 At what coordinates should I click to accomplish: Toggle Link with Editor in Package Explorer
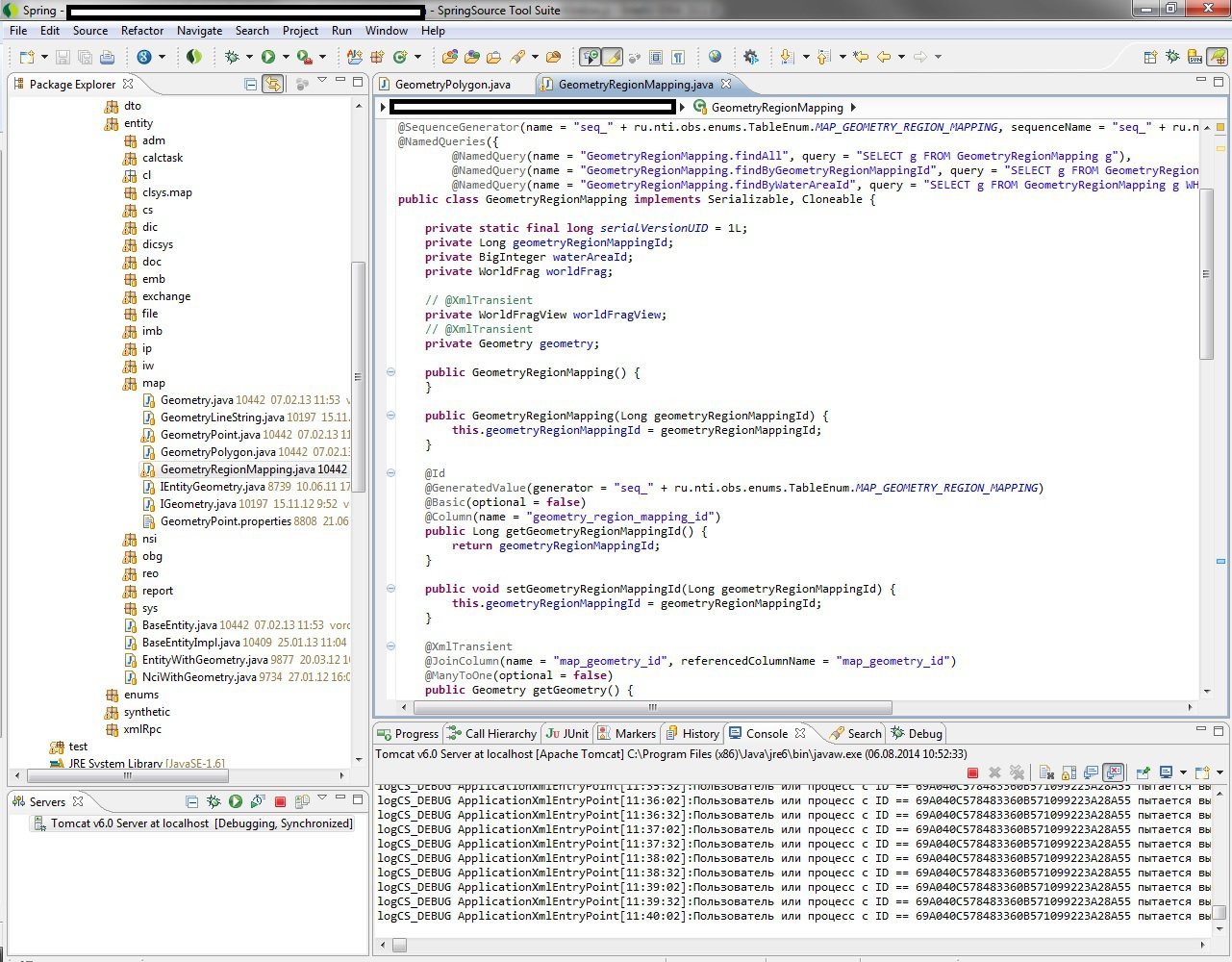[273, 85]
